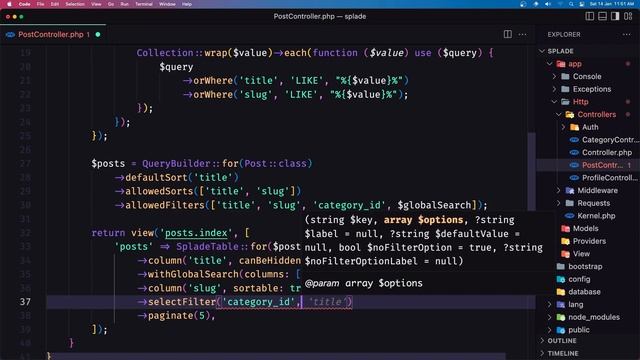
Task: Click the Spotlight search icon in menu bar
Action: [x=571, y=4]
